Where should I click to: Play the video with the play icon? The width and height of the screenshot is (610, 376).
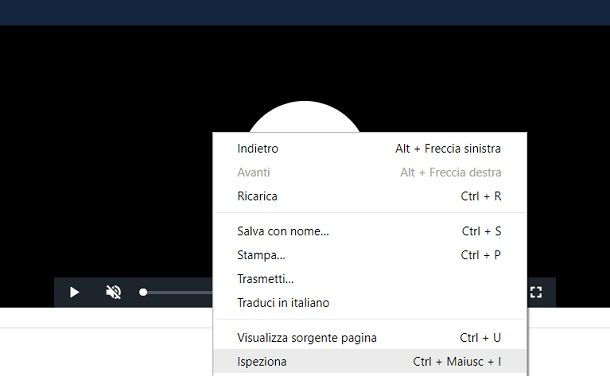click(74, 292)
